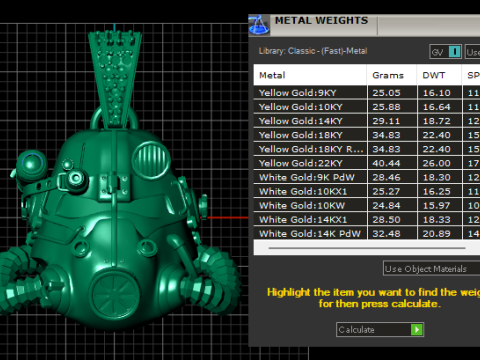Click the 25.05 grams cell
480x360 pixels.
coord(392,93)
